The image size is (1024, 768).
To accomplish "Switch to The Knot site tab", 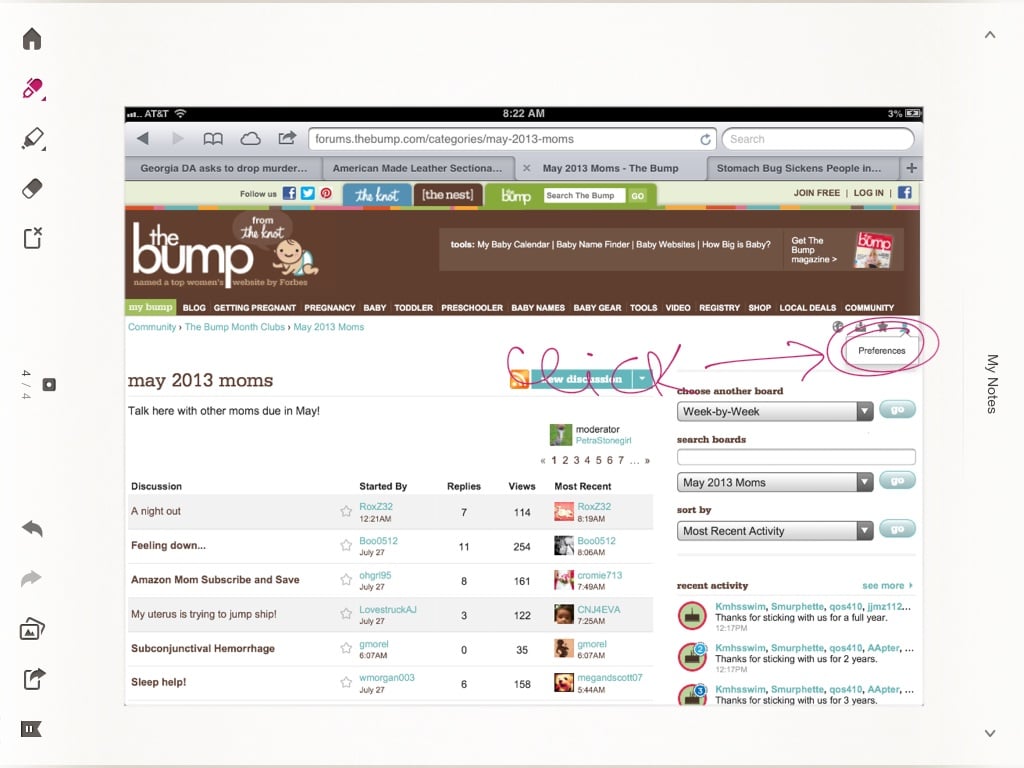I will tap(377, 195).
